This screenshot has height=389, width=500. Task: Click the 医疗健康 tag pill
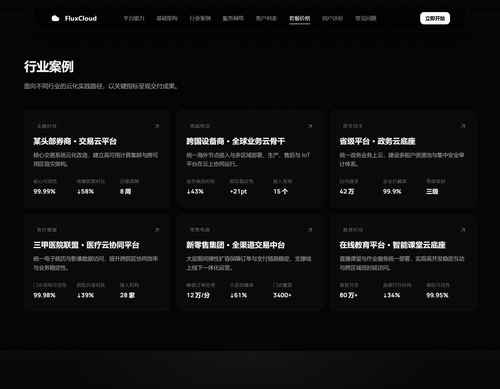coord(47,230)
